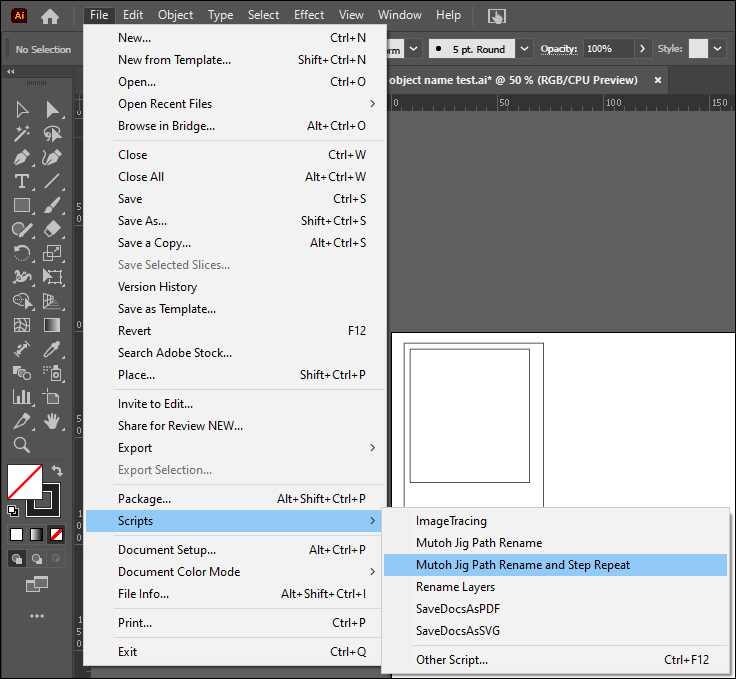Select the Artboard tool
The height and width of the screenshot is (679, 736).
(x=52, y=397)
